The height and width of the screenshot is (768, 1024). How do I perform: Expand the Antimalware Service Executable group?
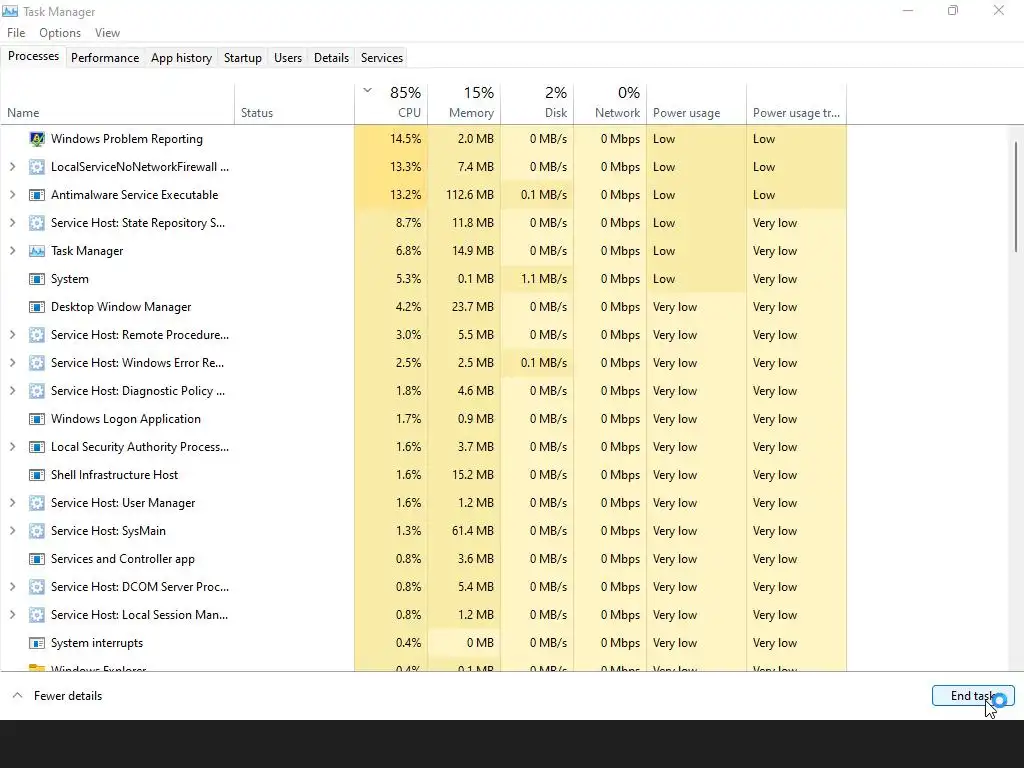coord(12,195)
